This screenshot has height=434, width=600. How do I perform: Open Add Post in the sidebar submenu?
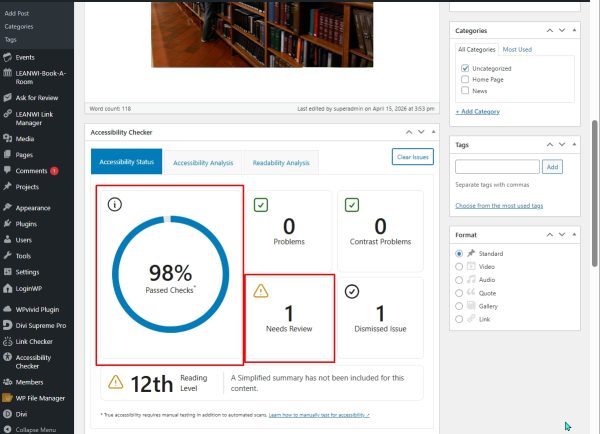pyautogui.click(x=17, y=13)
